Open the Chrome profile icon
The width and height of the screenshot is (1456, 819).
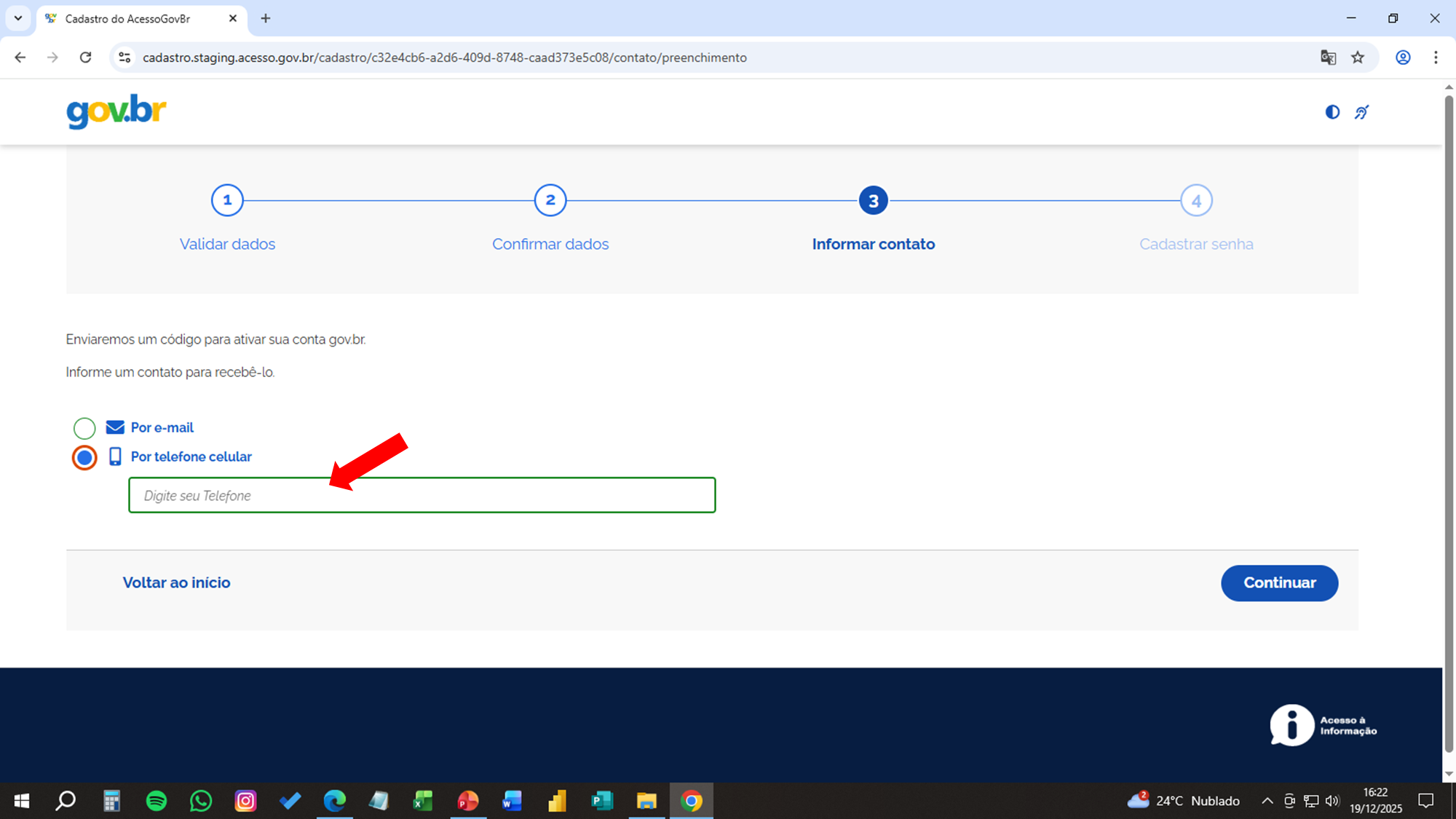click(1403, 58)
